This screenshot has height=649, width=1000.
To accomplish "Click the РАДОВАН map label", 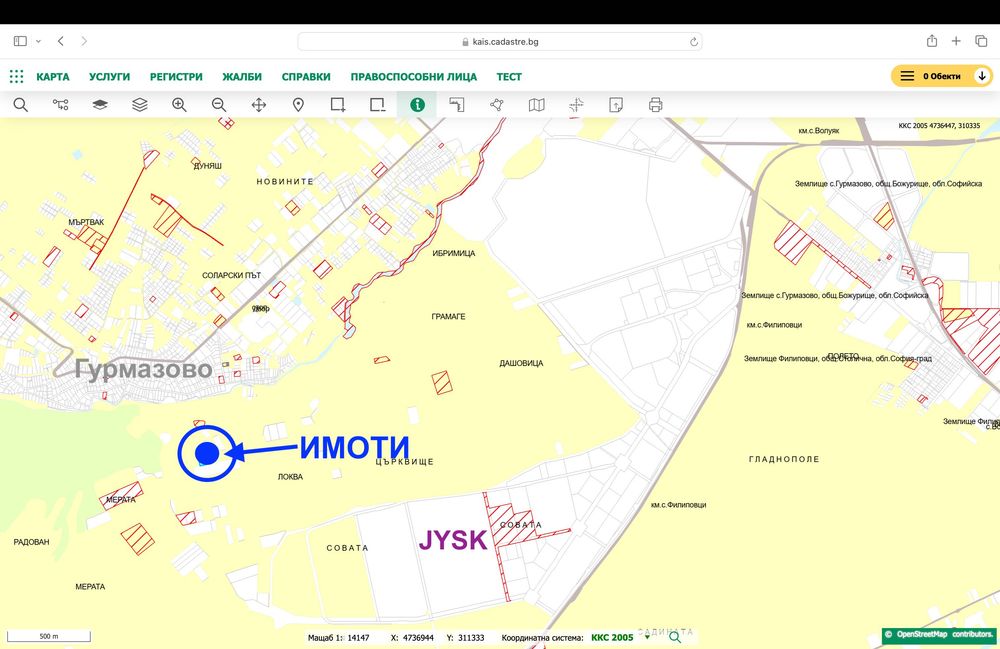I will (x=31, y=542).
